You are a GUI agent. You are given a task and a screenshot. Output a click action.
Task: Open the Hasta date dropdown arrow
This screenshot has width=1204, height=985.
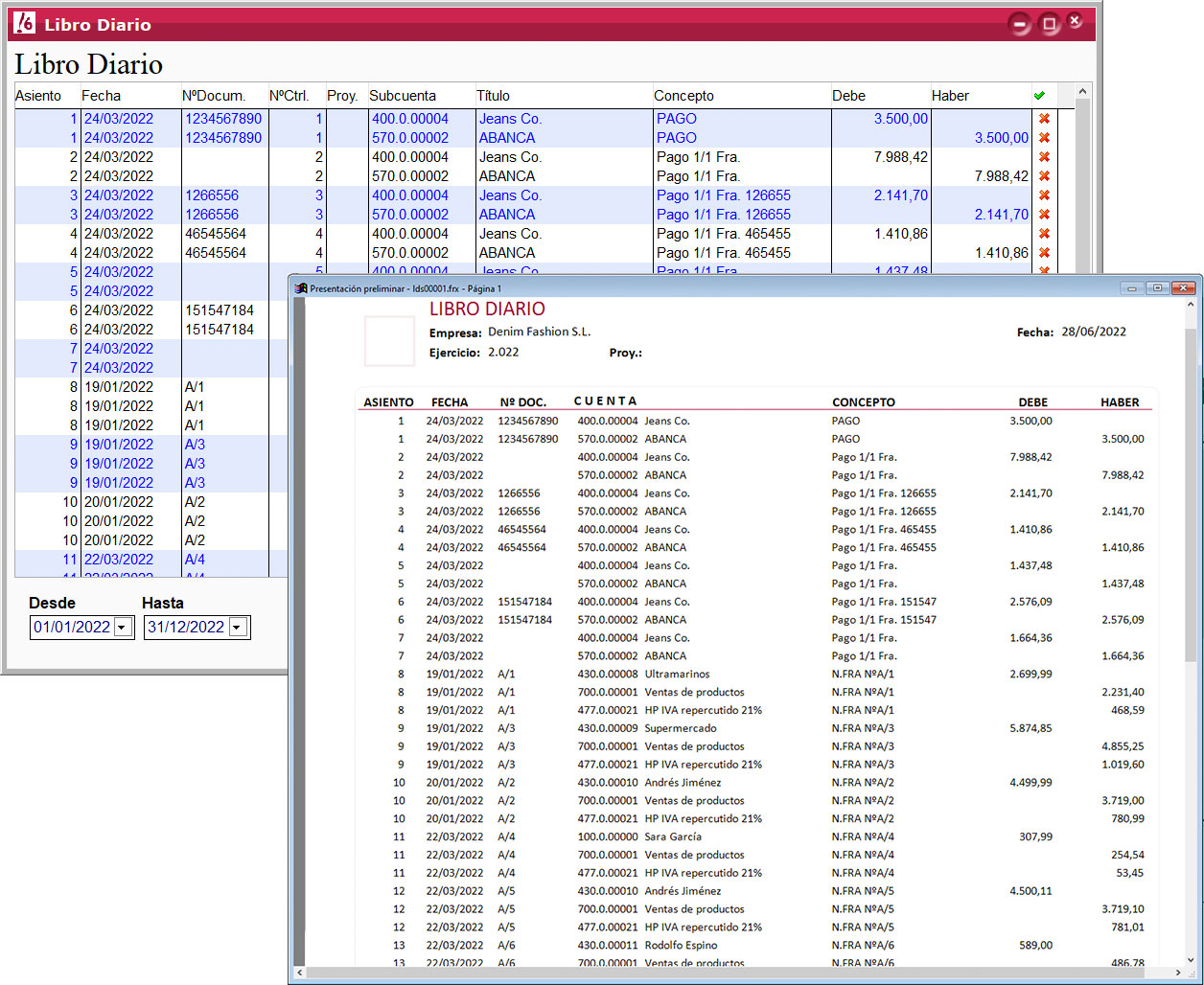pyautogui.click(x=238, y=628)
